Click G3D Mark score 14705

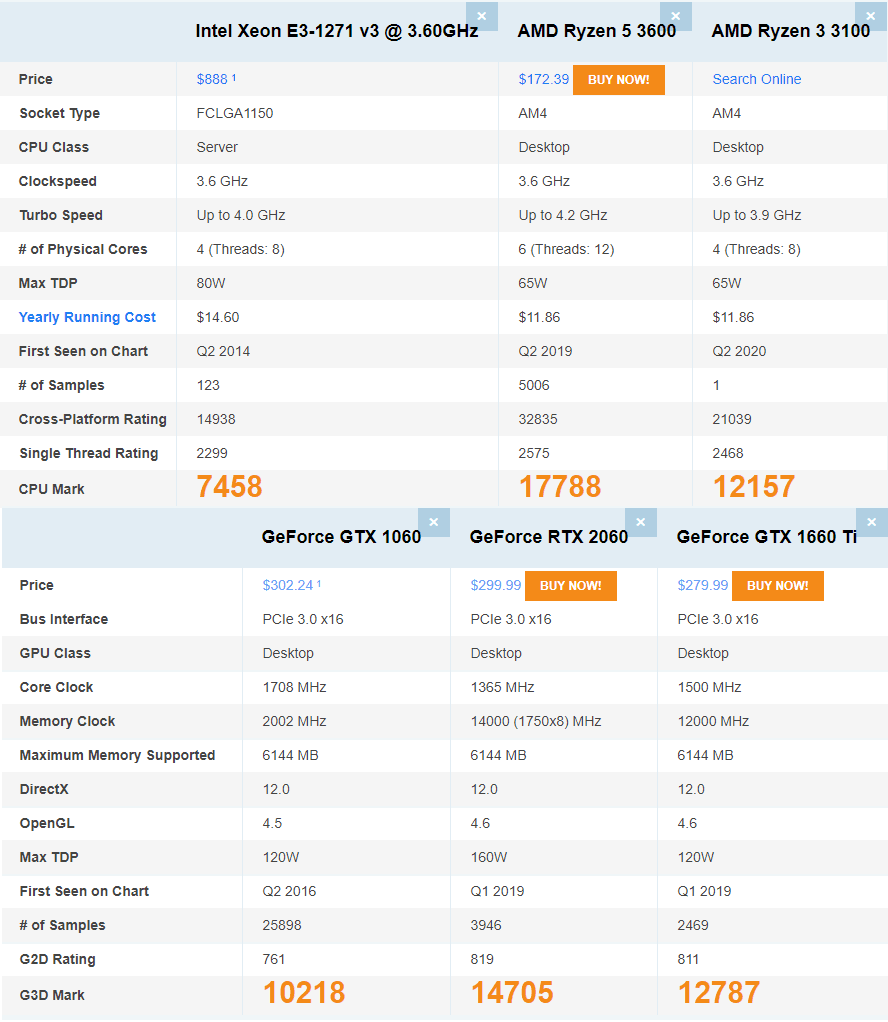[x=512, y=993]
